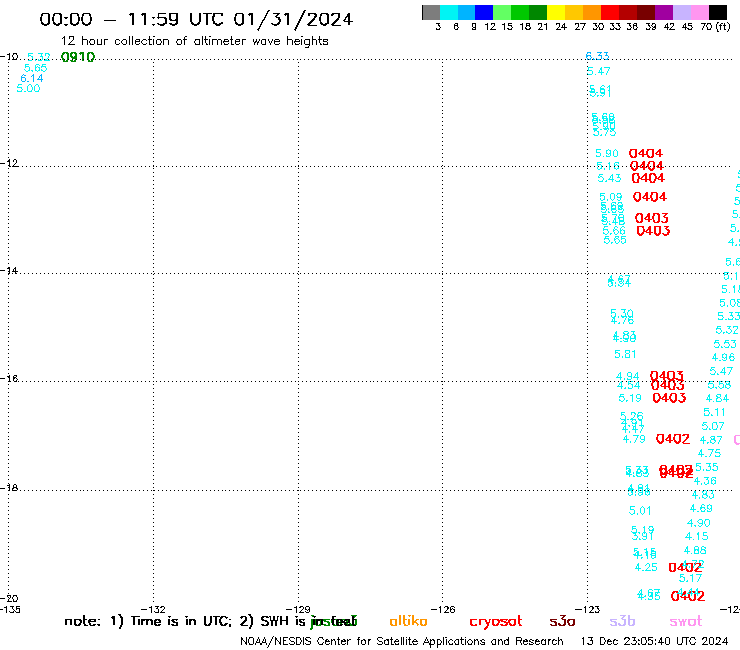Click the wave height value "4.25"
740x650 pixels.
pos(646,567)
